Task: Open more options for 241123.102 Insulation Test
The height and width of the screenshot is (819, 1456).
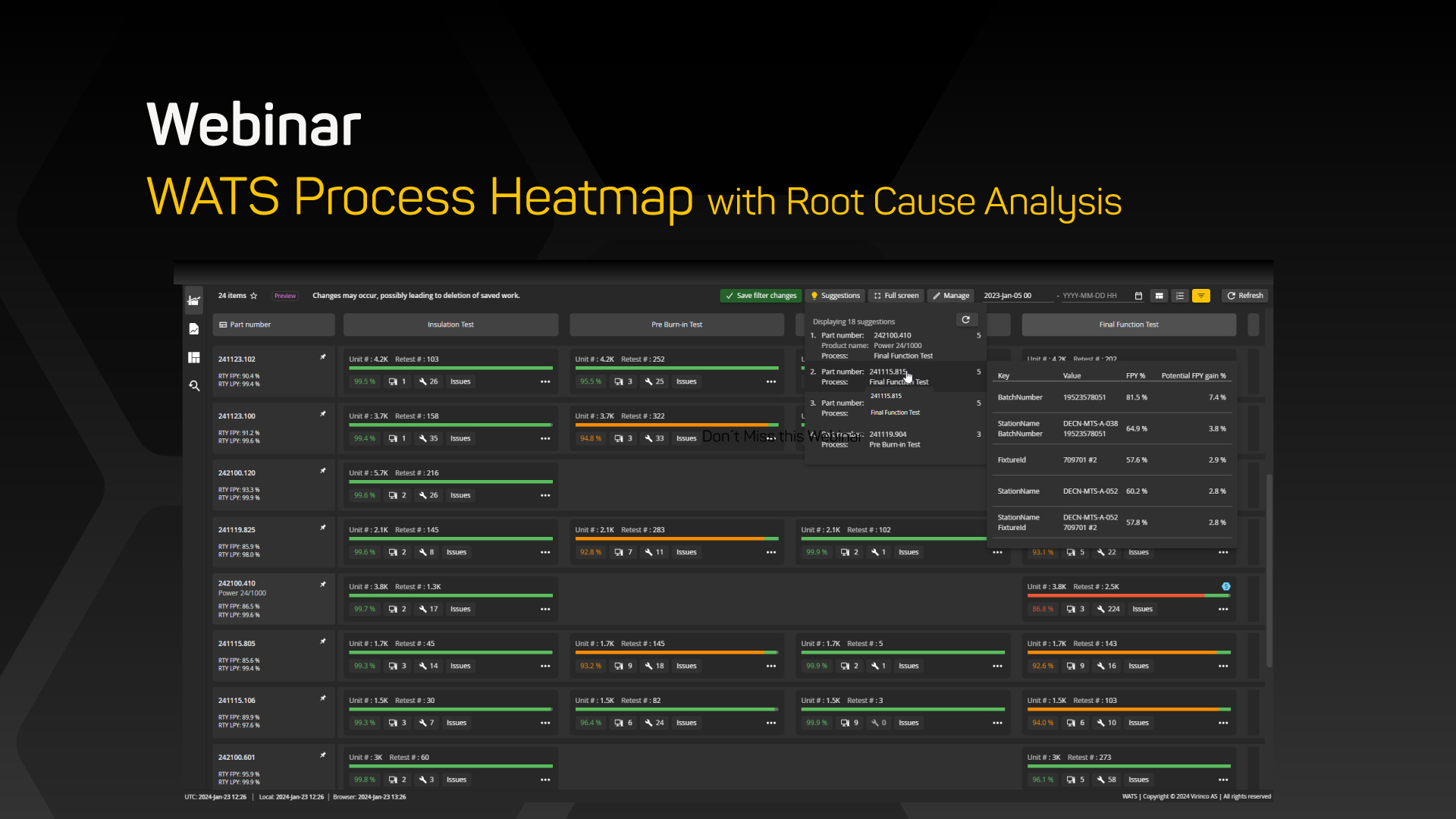Action: tap(545, 381)
